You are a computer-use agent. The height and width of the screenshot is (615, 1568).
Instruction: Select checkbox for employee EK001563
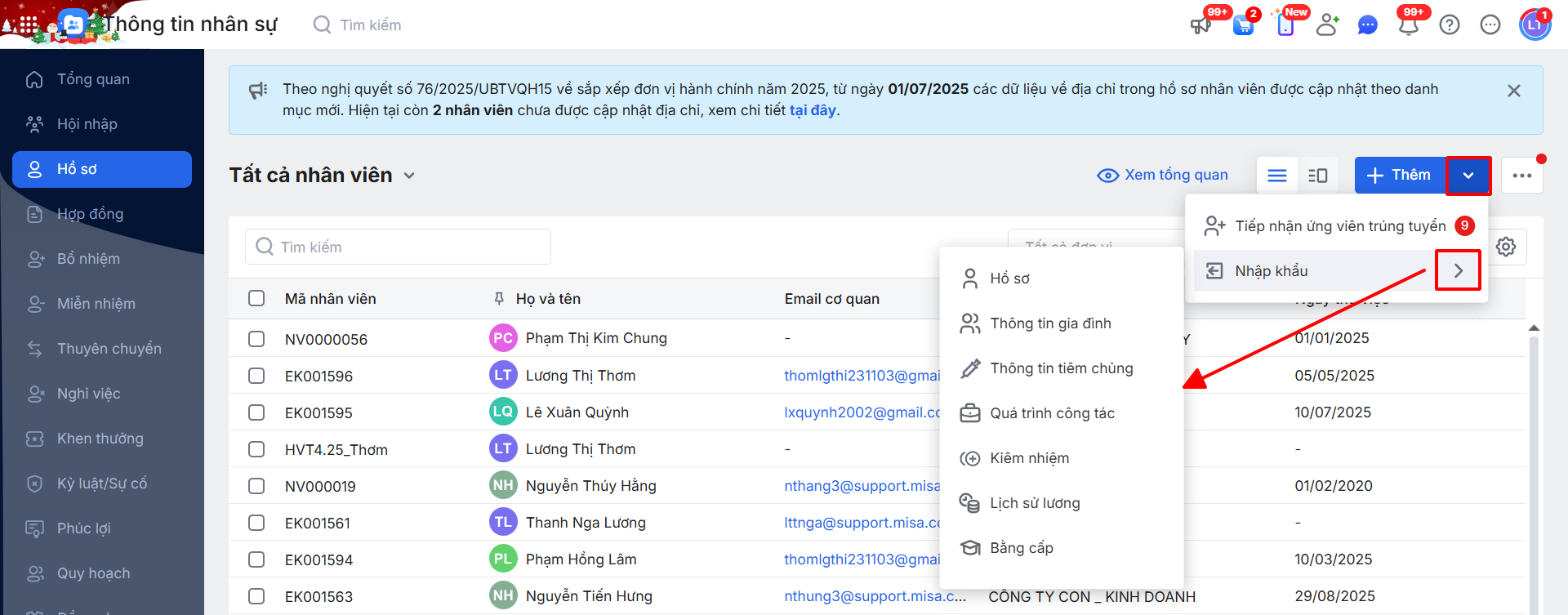(x=256, y=596)
